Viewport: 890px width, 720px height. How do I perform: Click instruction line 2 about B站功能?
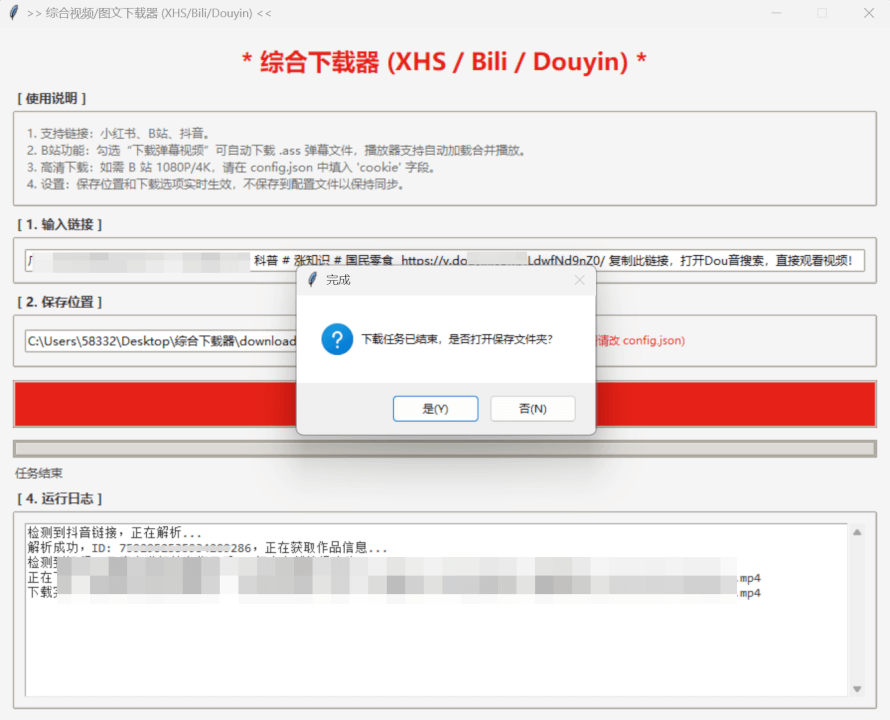click(276, 150)
